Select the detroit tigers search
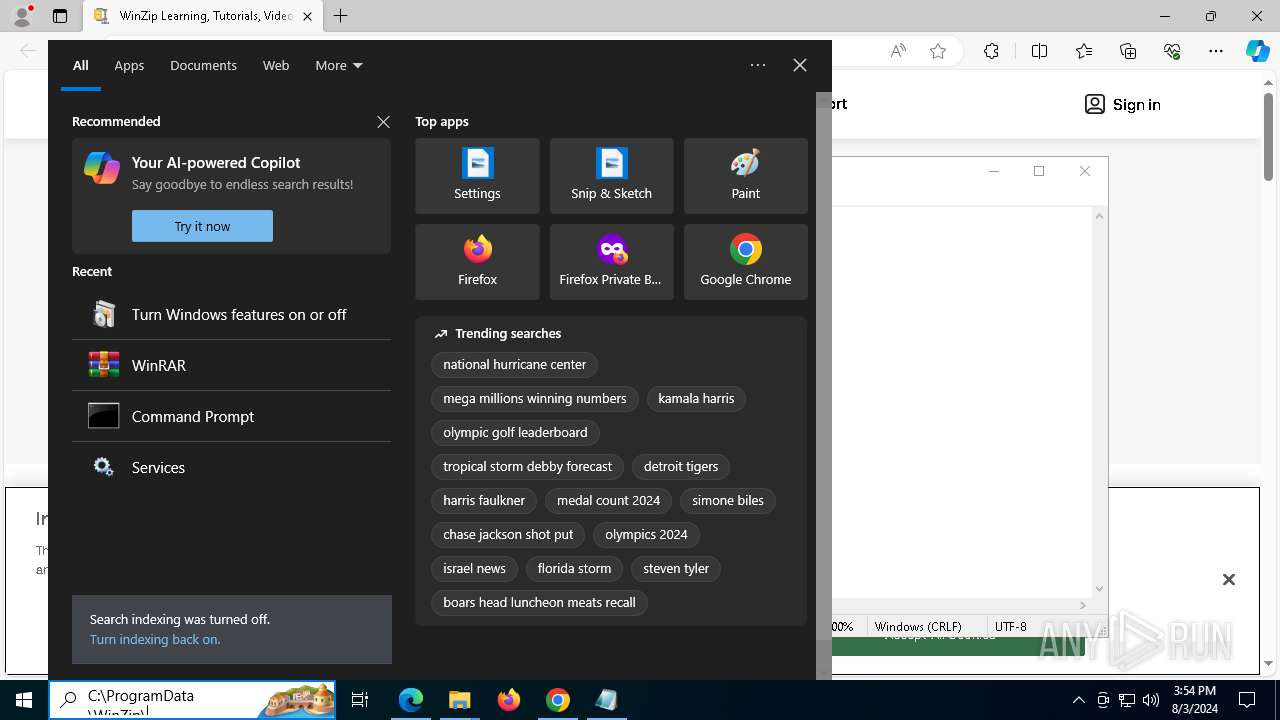 (681, 467)
